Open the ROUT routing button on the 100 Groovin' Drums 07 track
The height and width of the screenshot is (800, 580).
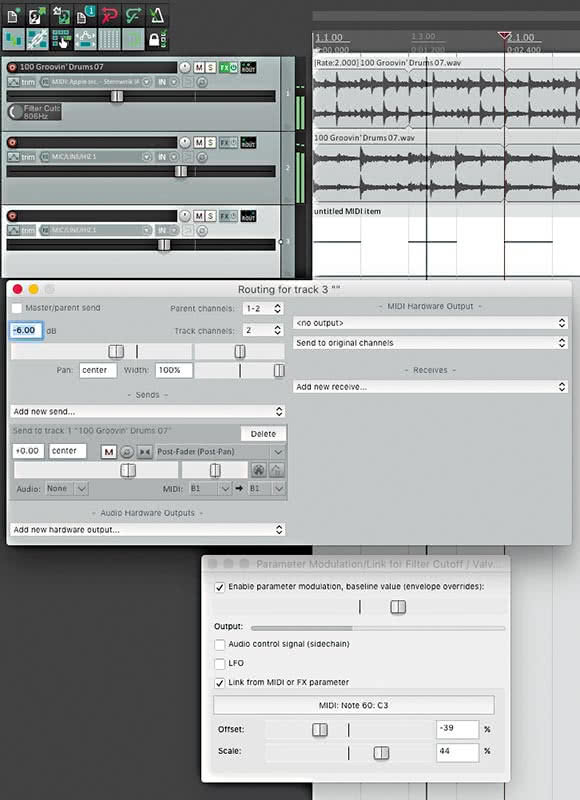point(248,68)
